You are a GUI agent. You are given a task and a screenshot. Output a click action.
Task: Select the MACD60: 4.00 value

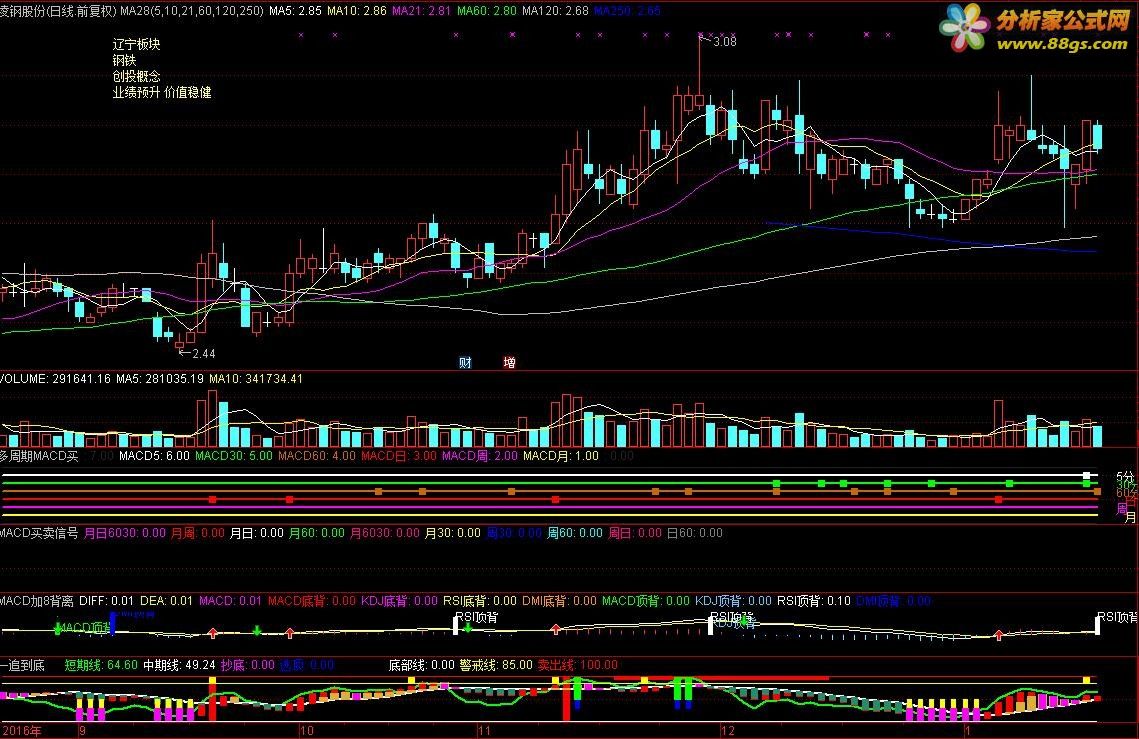tap(317, 456)
